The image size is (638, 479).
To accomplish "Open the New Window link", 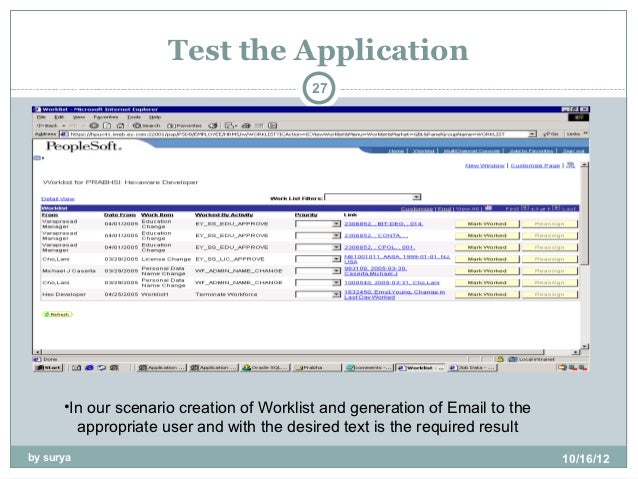I will tap(485, 165).
